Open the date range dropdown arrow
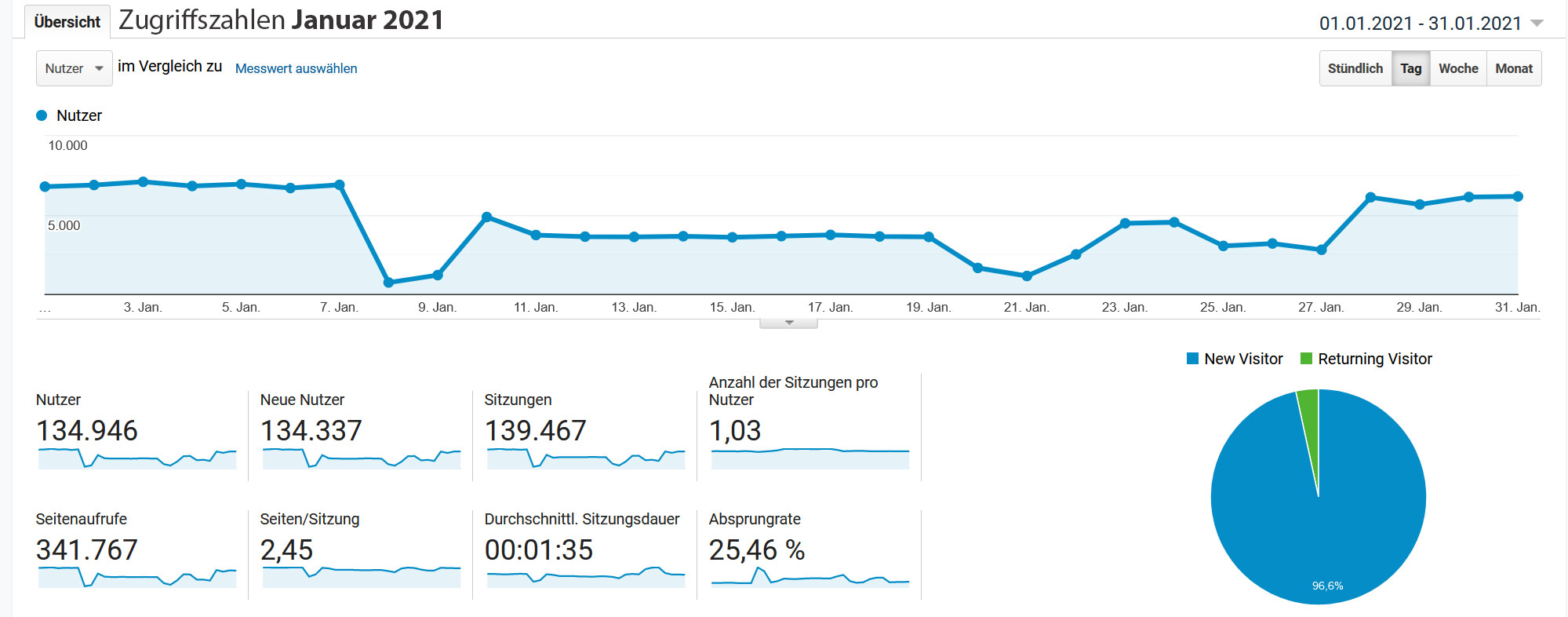 coord(1537,24)
